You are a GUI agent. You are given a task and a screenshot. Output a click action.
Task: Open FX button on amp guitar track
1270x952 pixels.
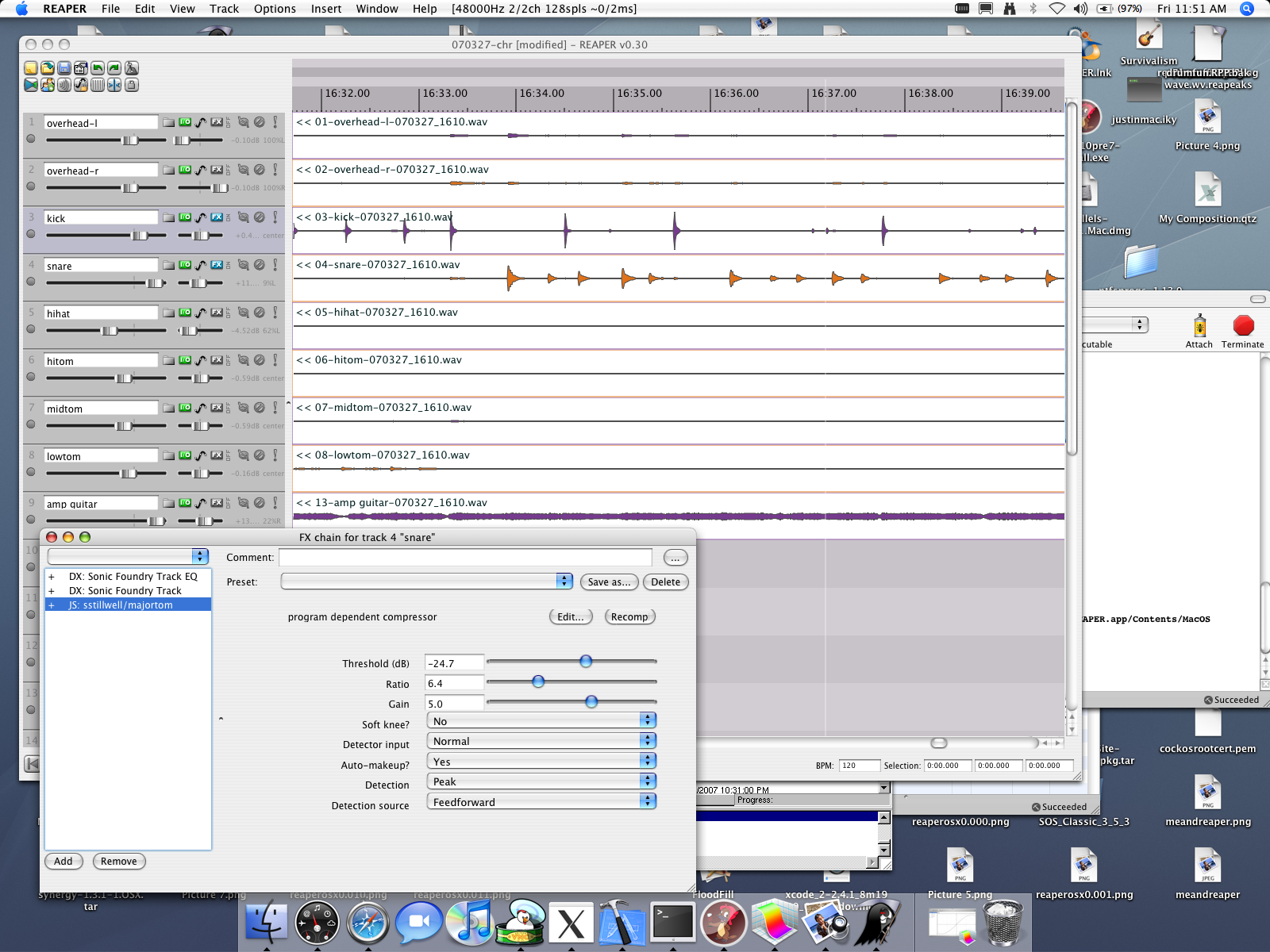point(216,503)
